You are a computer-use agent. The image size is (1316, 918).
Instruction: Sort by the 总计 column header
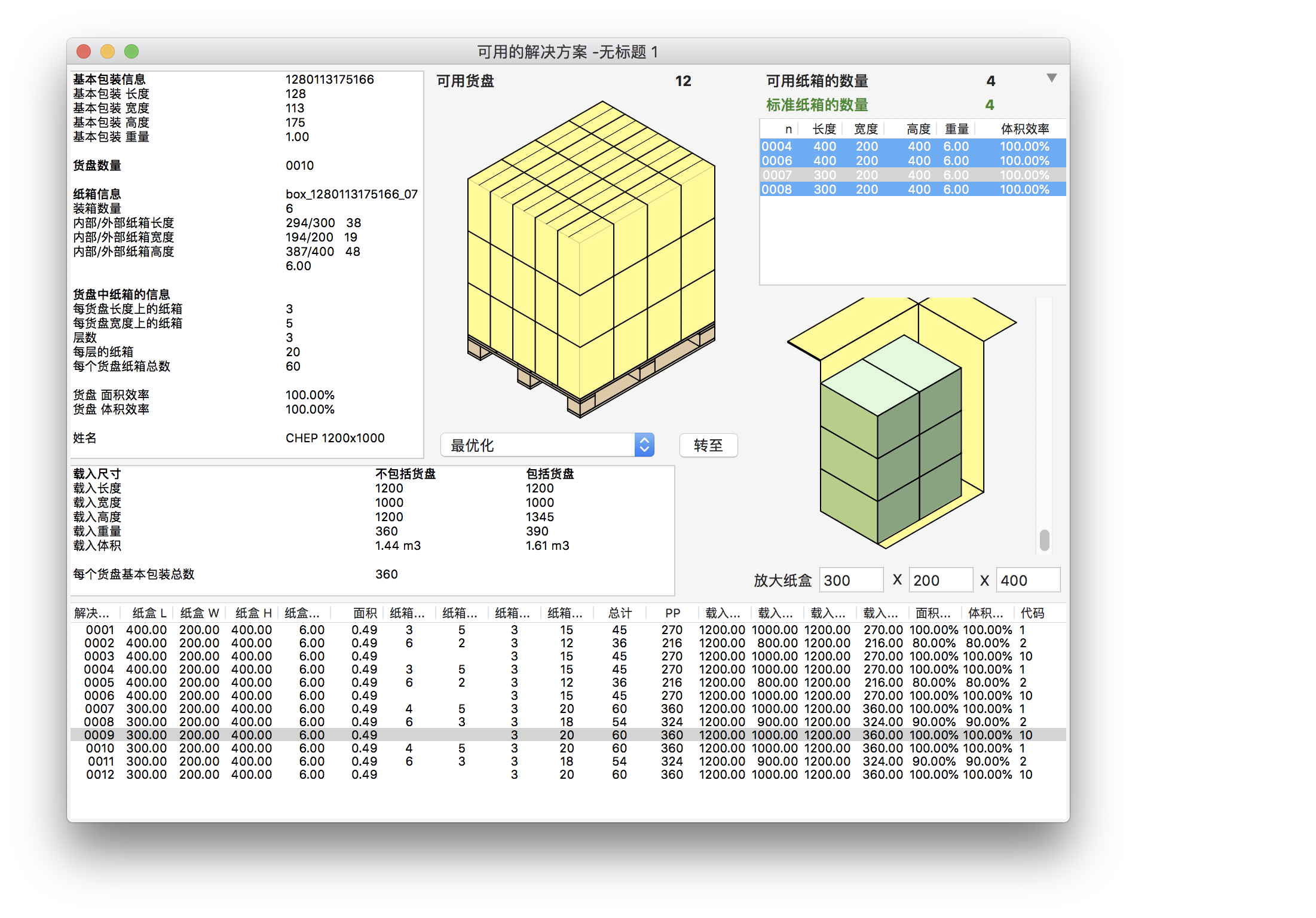pyautogui.click(x=620, y=613)
